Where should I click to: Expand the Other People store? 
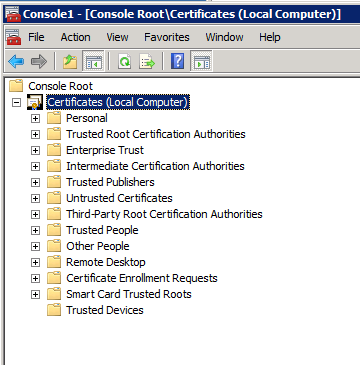35,246
